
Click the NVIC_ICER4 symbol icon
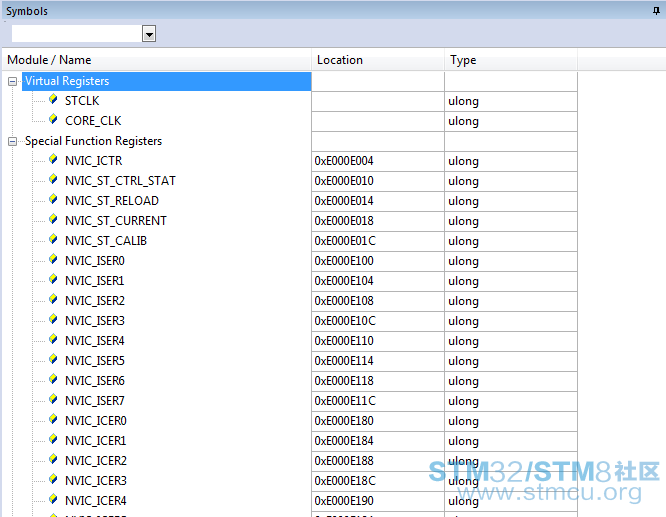click(53, 499)
